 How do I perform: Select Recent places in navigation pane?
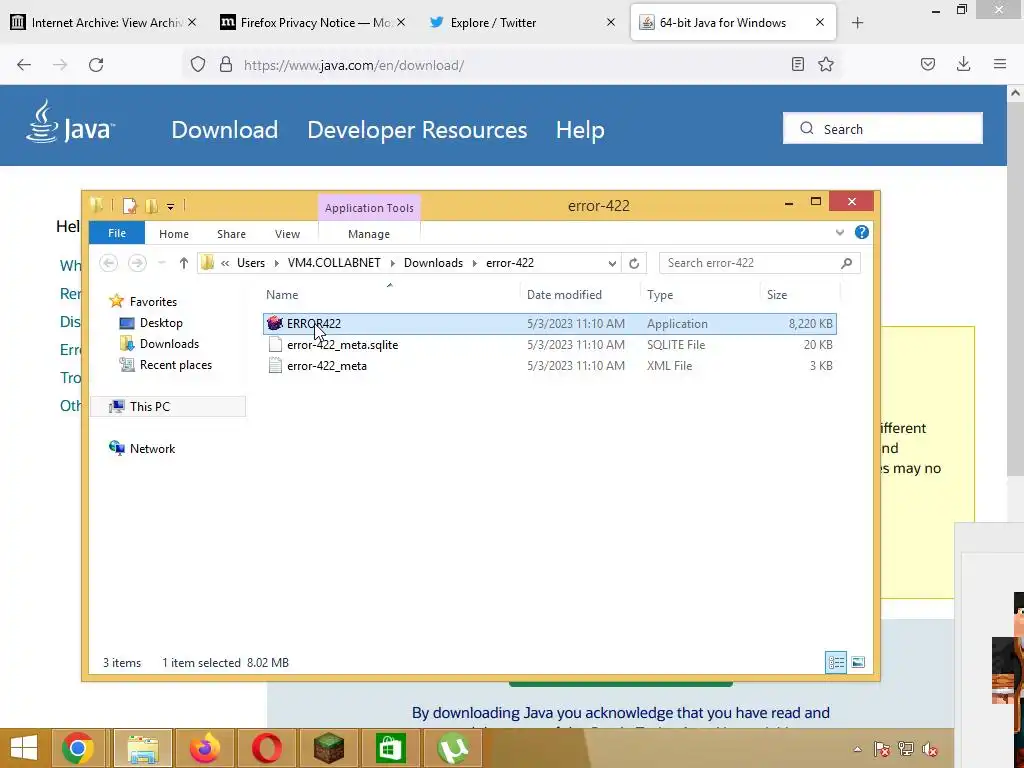pyautogui.click(x=176, y=365)
